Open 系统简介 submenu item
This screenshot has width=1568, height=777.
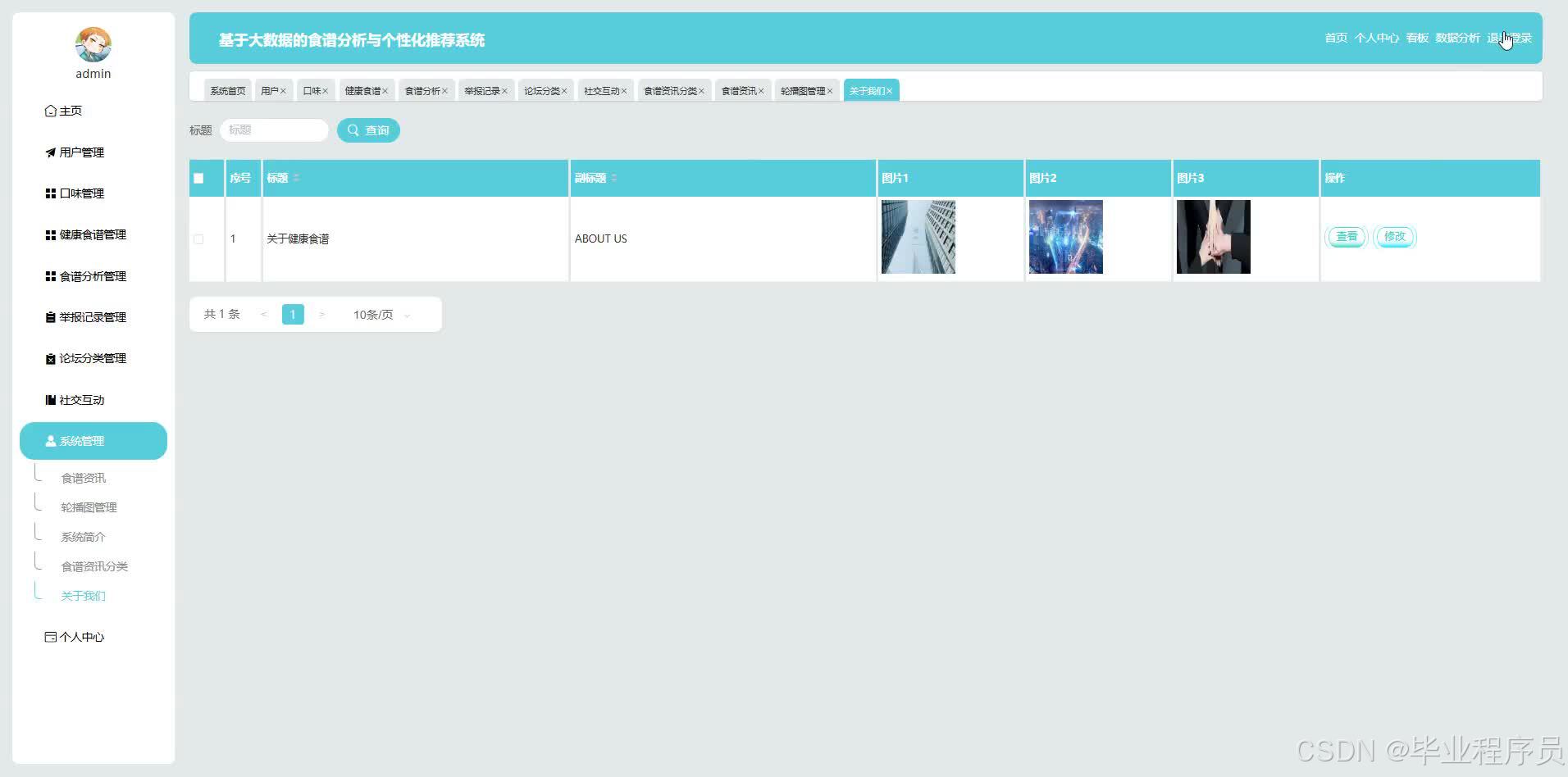click(83, 537)
